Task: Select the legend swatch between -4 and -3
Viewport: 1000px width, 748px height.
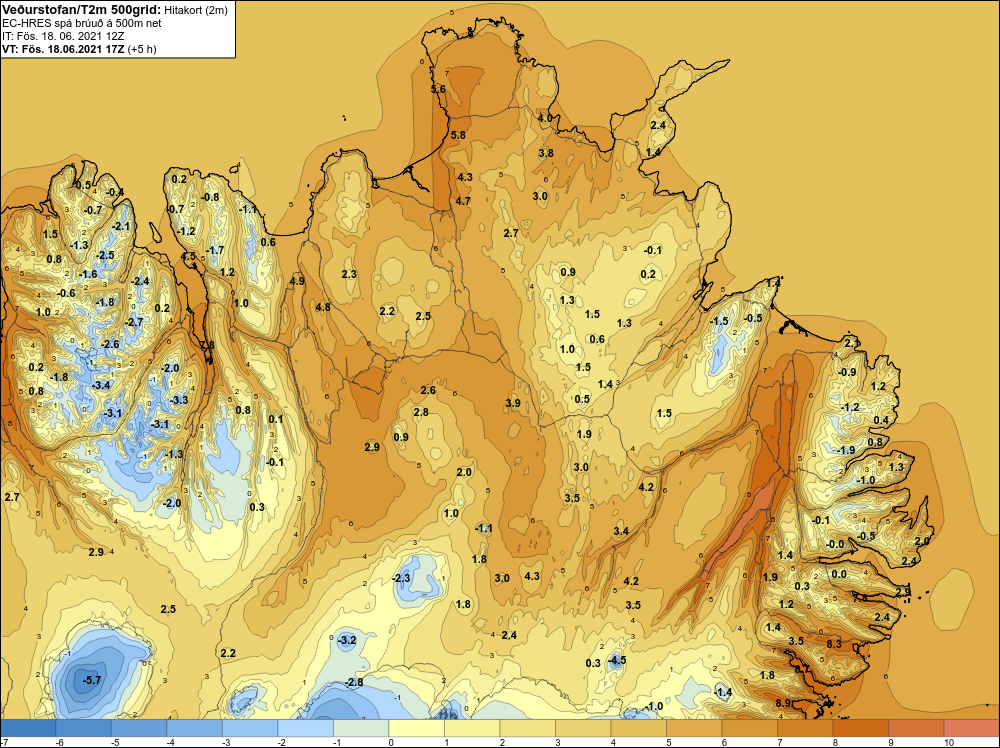Action: pos(195,728)
